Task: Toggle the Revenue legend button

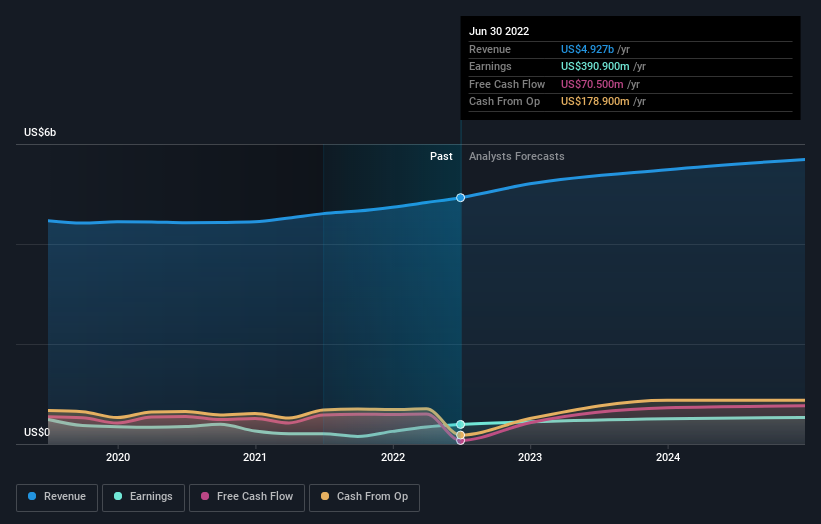Action: coord(57,497)
